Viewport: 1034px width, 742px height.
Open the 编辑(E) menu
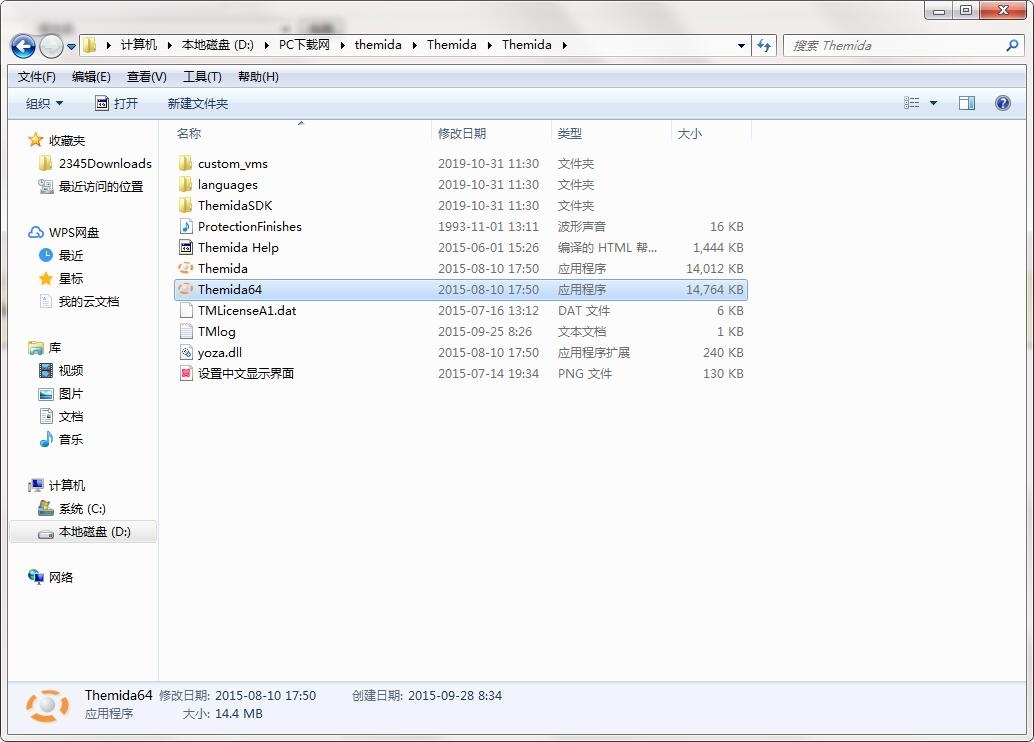(91, 77)
